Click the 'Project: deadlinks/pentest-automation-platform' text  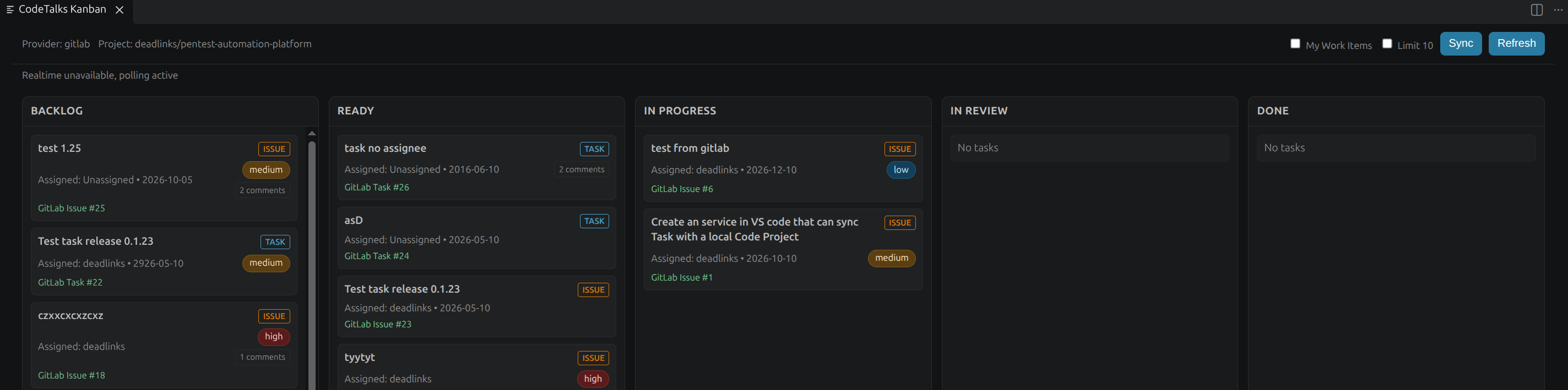tap(204, 45)
